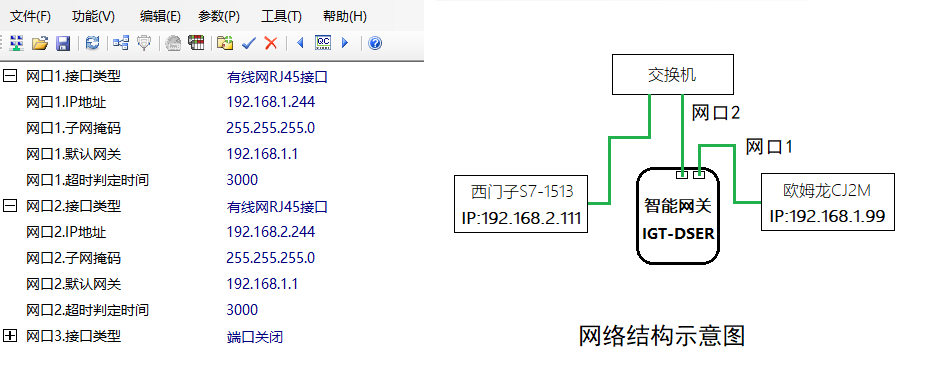Click the network devices search toolbar icon

[17, 43]
